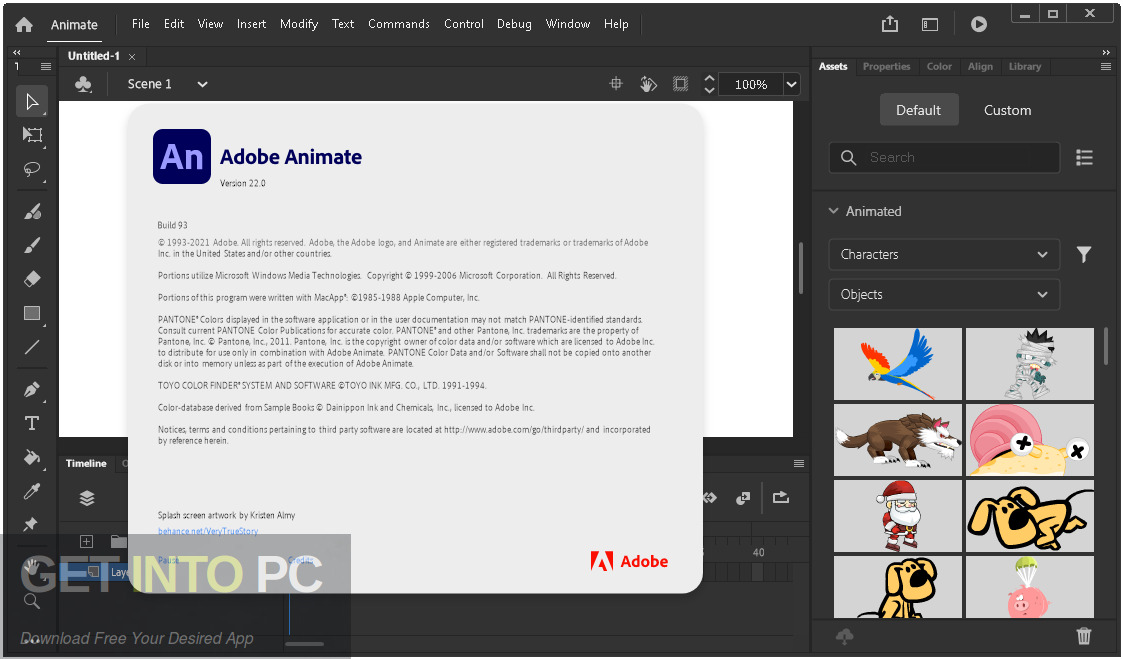1123x659 pixels.
Task: Select the Classic Brush tool
Action: (32, 245)
